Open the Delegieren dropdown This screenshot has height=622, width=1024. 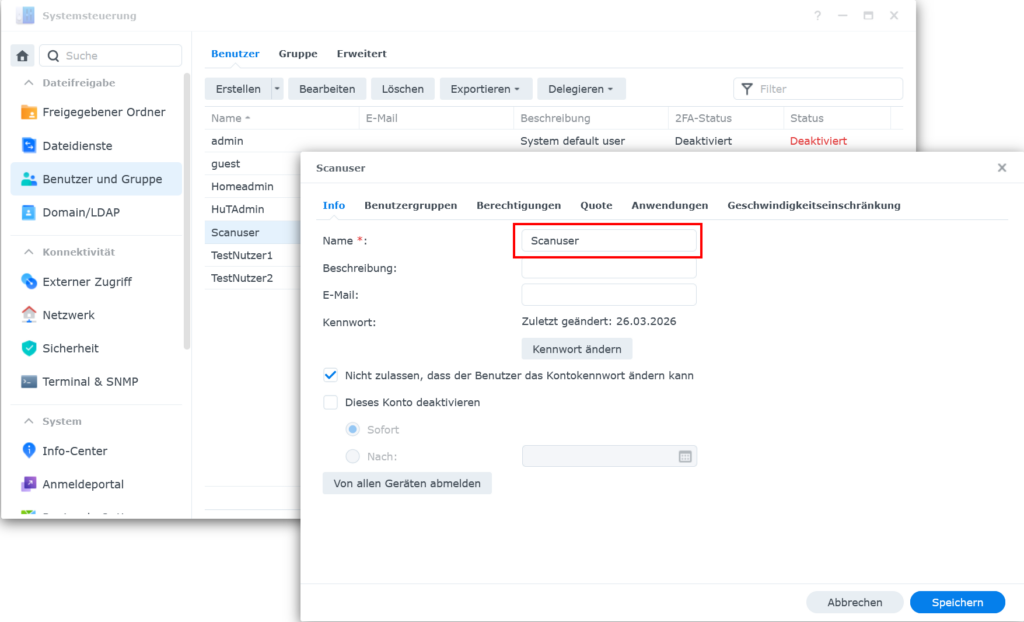pos(581,89)
